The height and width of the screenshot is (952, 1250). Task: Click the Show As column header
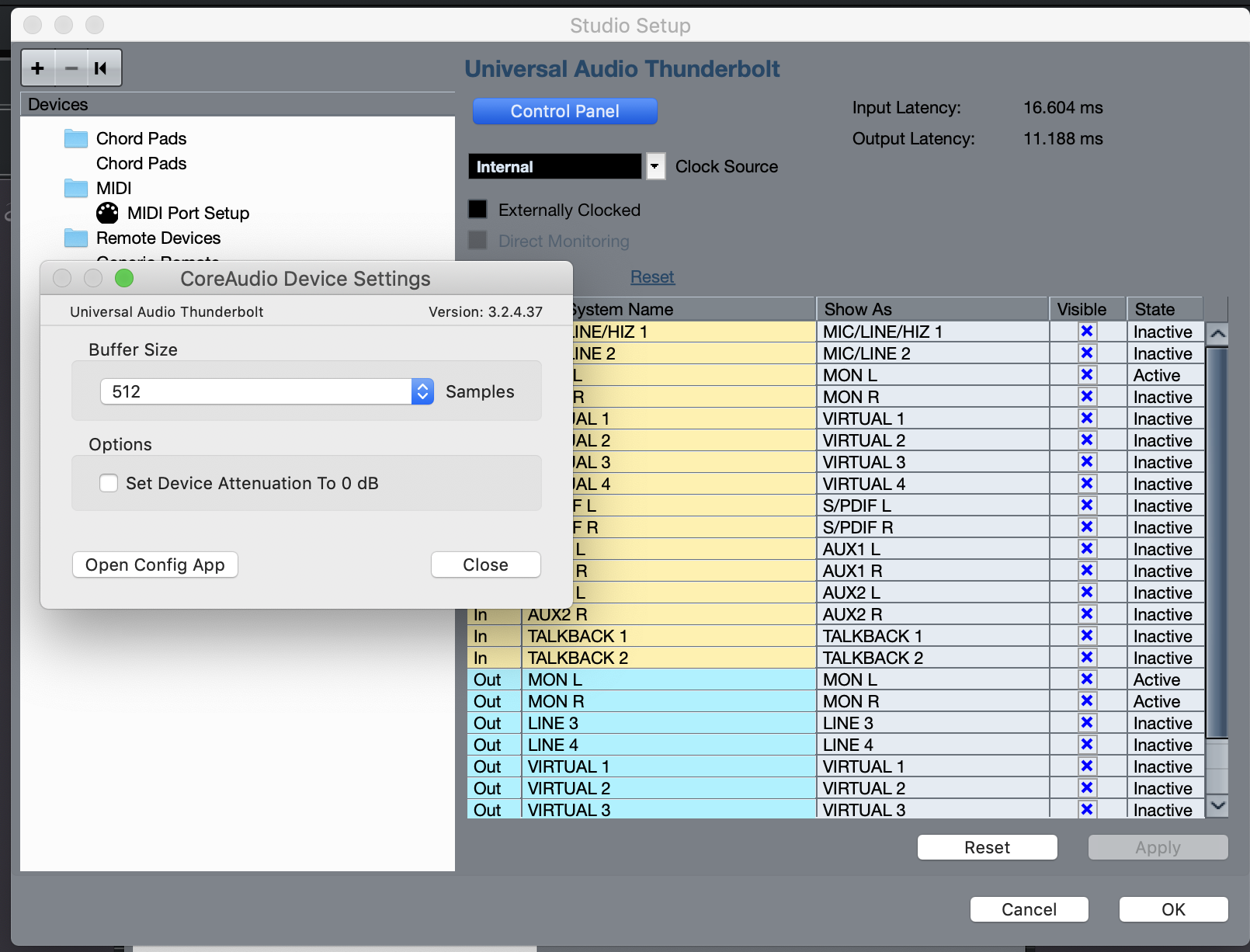pyautogui.click(x=932, y=309)
